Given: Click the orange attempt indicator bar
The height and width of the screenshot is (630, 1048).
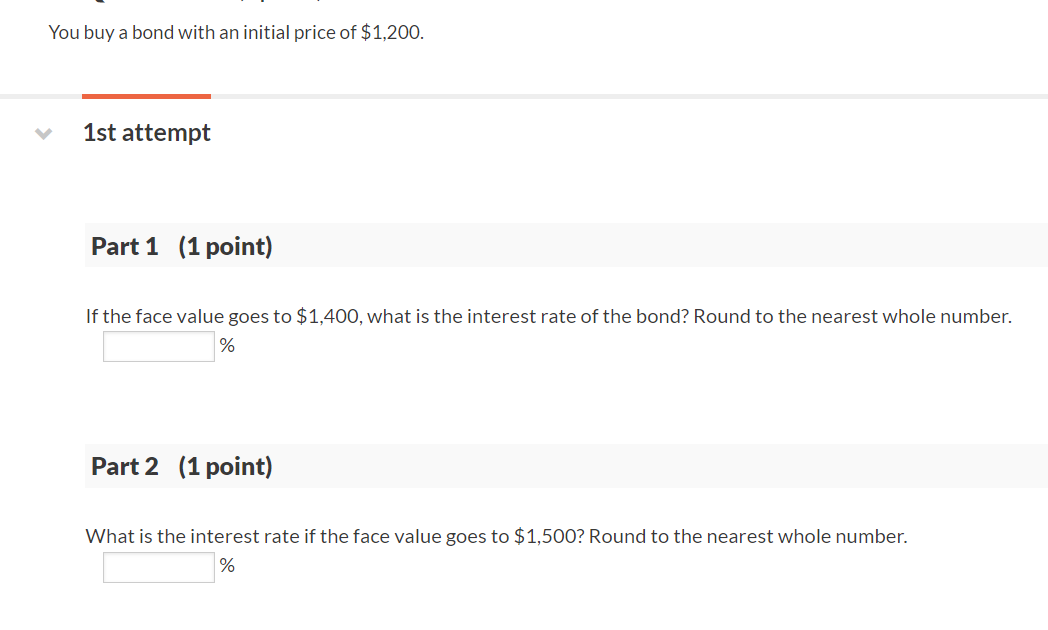Looking at the screenshot, I should [x=146, y=96].
